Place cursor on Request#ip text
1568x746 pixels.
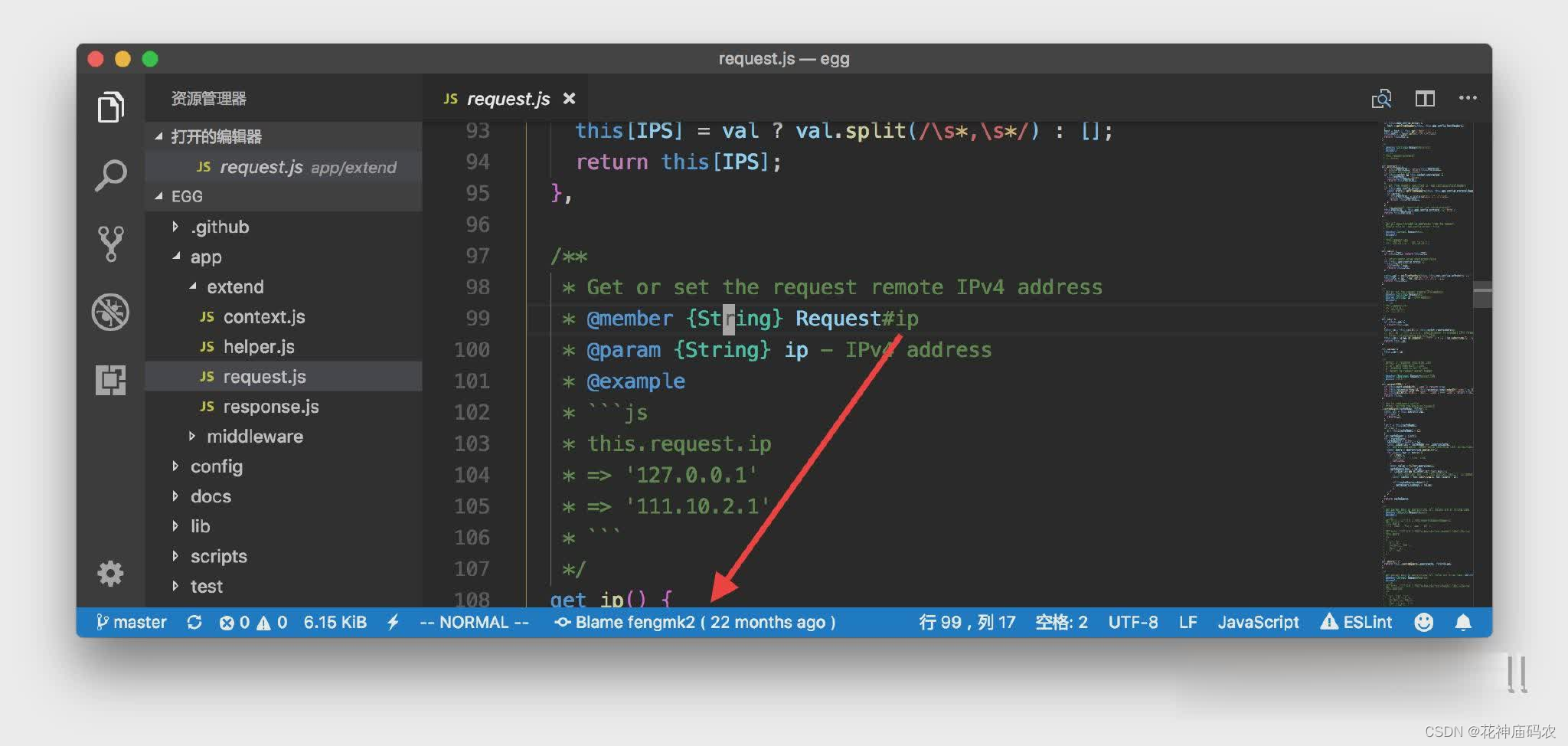857,318
